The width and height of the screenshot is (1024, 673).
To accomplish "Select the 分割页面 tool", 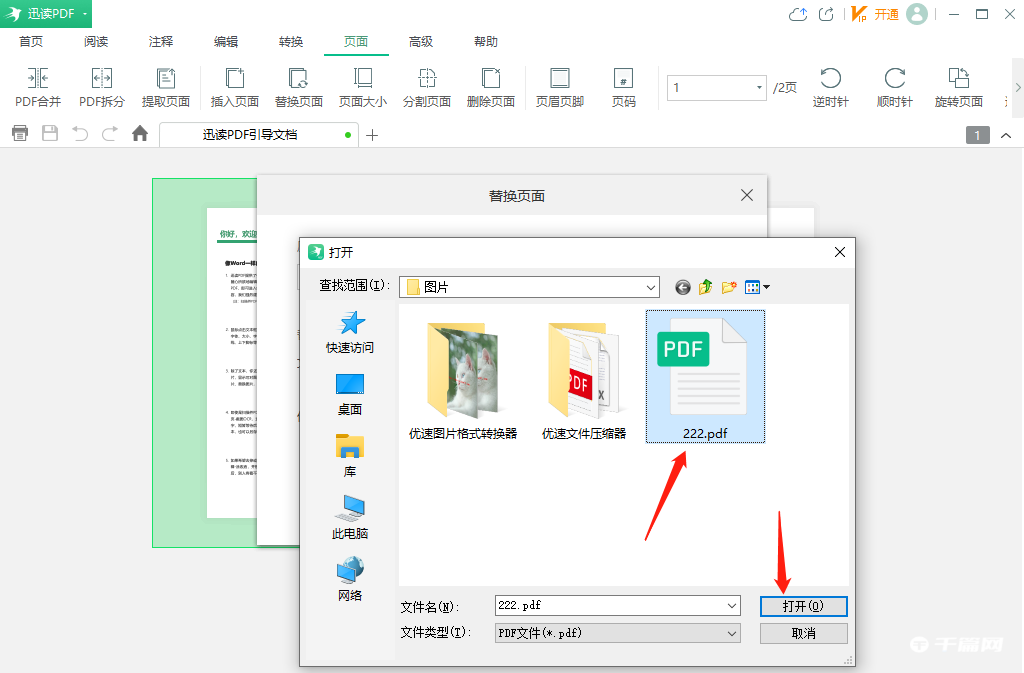I will coord(427,88).
